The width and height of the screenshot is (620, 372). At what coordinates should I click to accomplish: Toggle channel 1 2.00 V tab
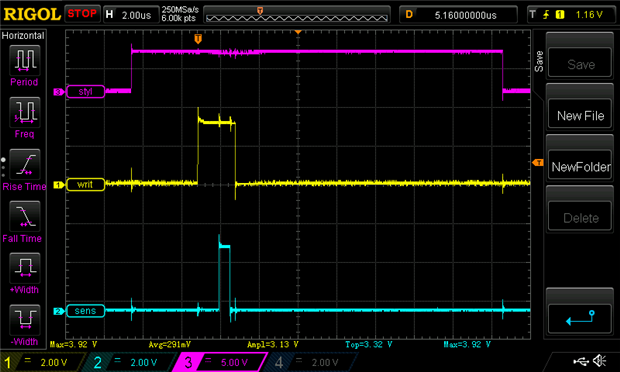[43, 362]
